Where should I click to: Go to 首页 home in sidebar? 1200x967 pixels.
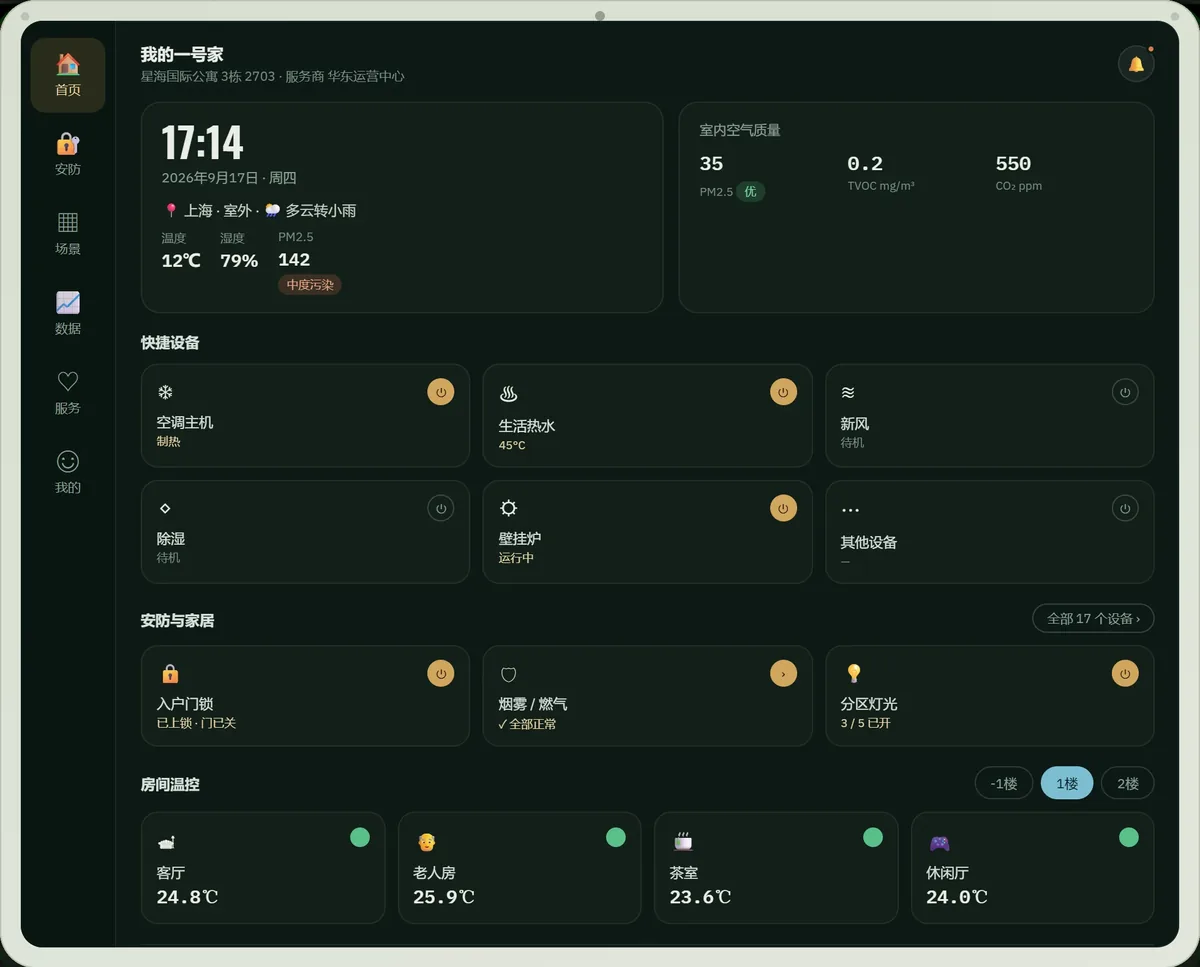[68, 75]
